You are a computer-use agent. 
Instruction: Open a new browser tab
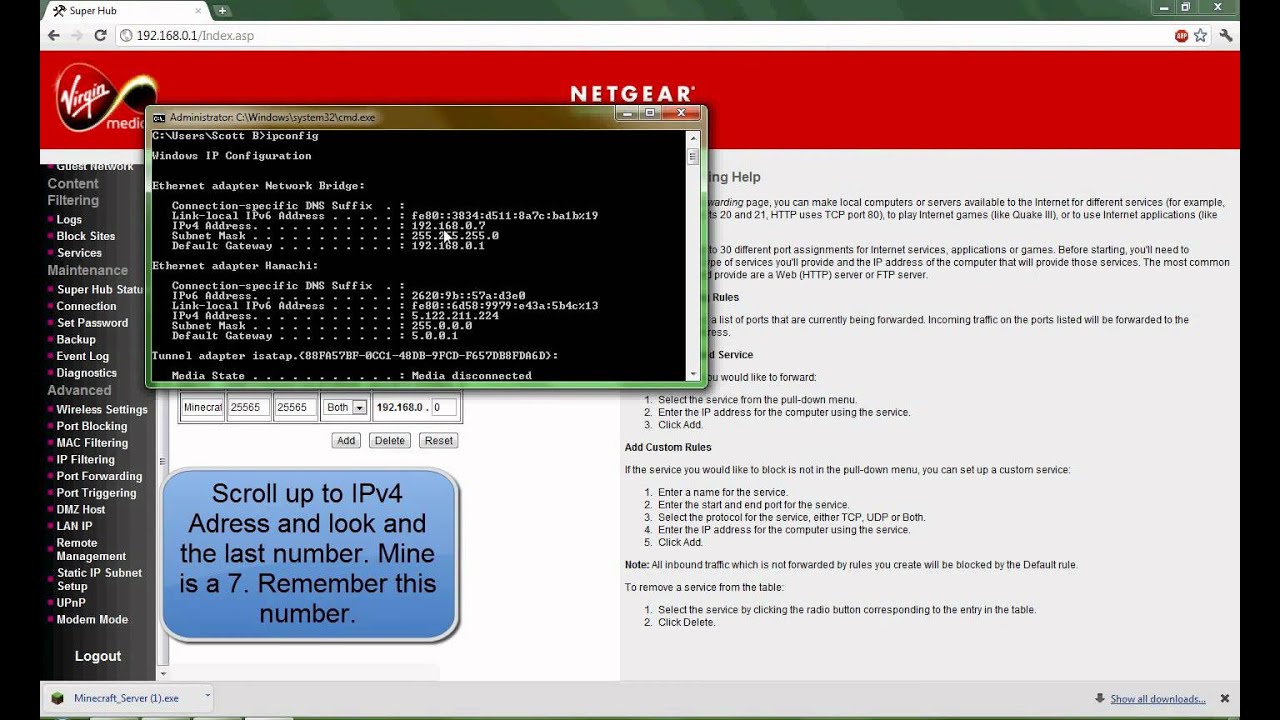[x=221, y=10]
